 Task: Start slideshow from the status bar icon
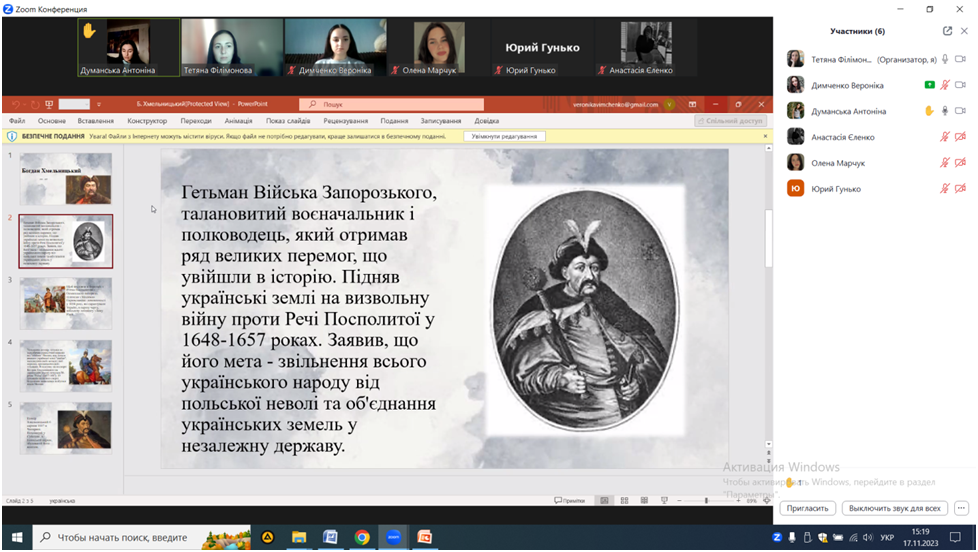point(664,500)
